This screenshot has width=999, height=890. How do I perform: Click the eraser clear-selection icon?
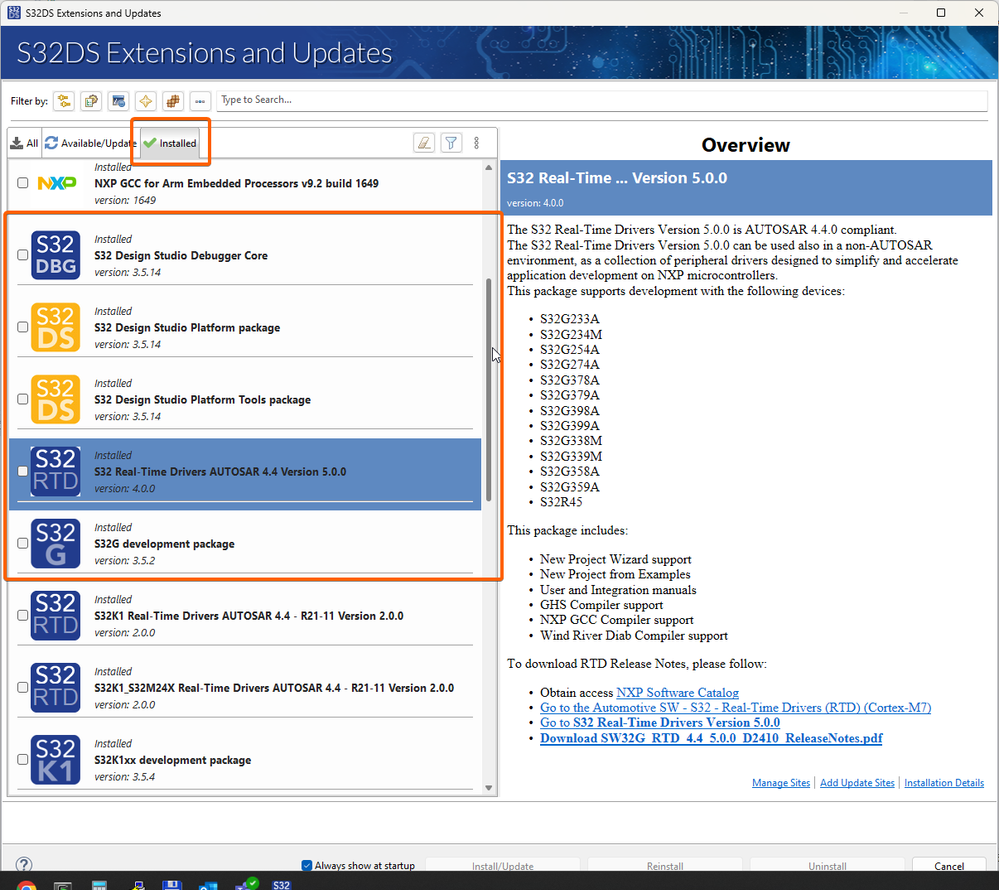pos(424,143)
